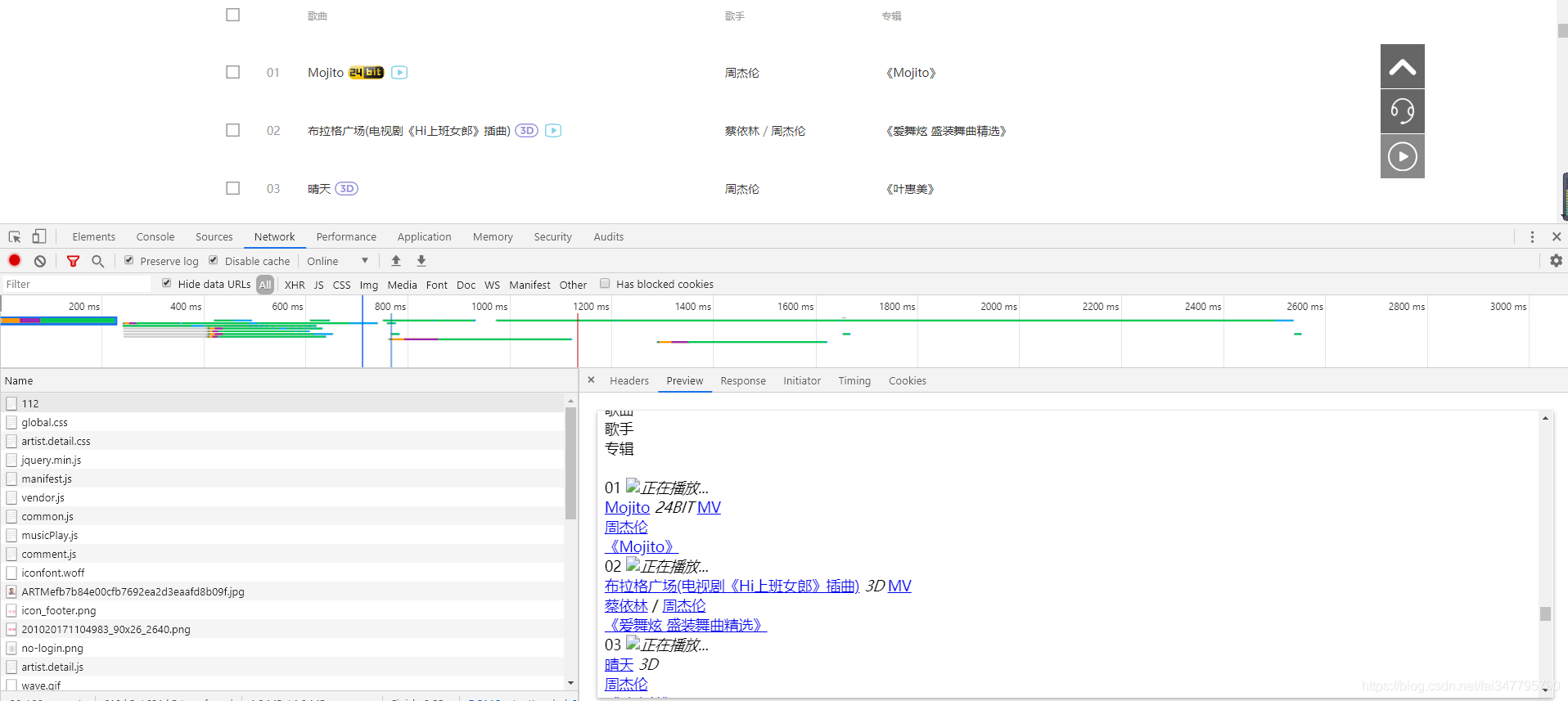Viewport: 1568px width, 701px height.
Task: Toggle Disable cache checkbox
Action: pyautogui.click(x=214, y=260)
